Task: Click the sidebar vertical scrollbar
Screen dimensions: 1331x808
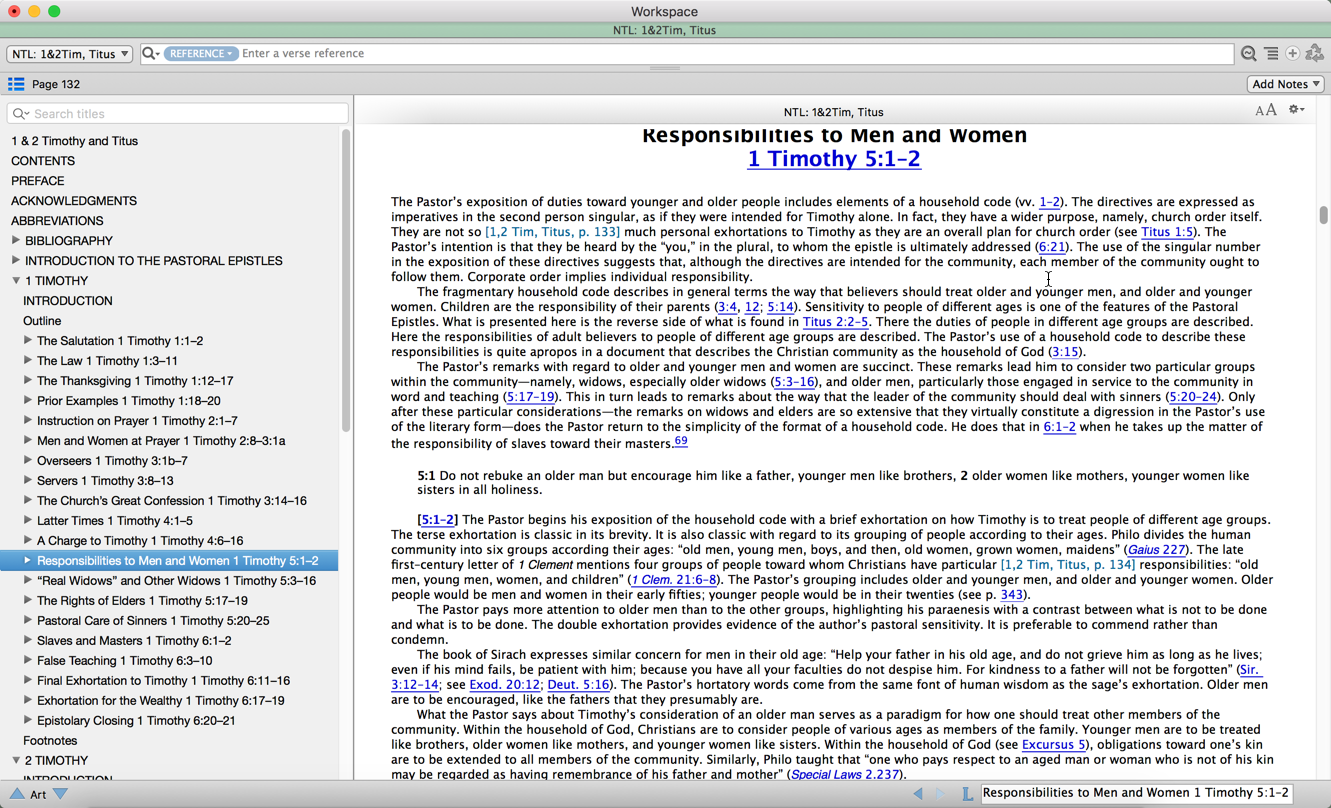Action: (346, 280)
